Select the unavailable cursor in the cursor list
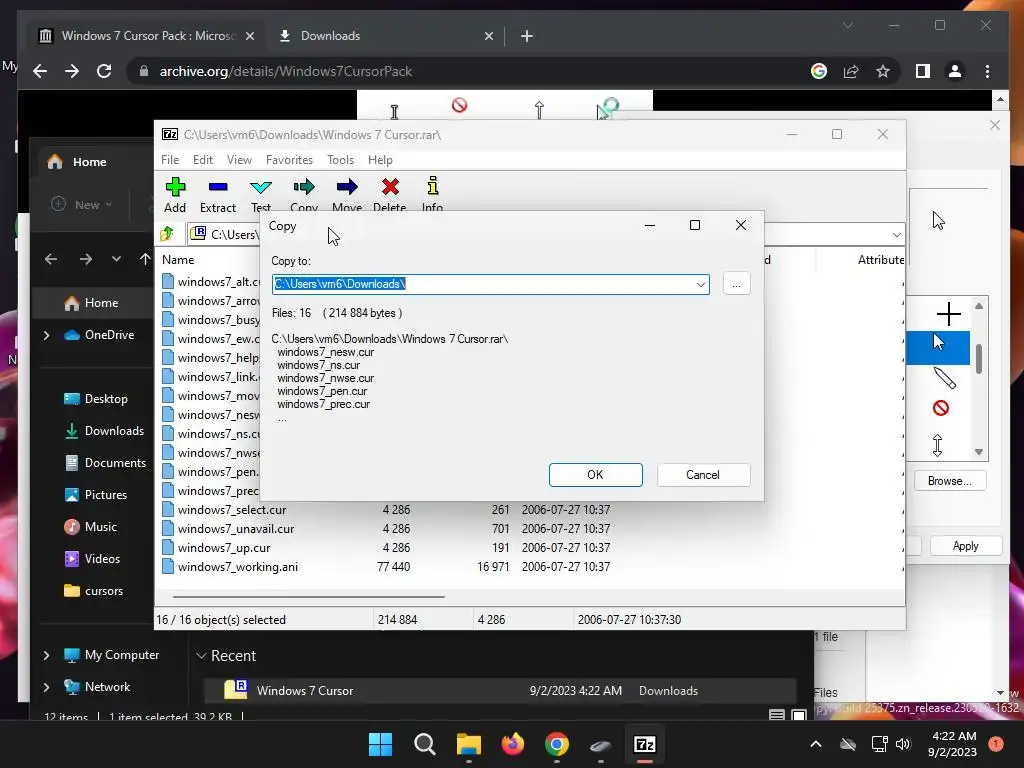 [940, 409]
